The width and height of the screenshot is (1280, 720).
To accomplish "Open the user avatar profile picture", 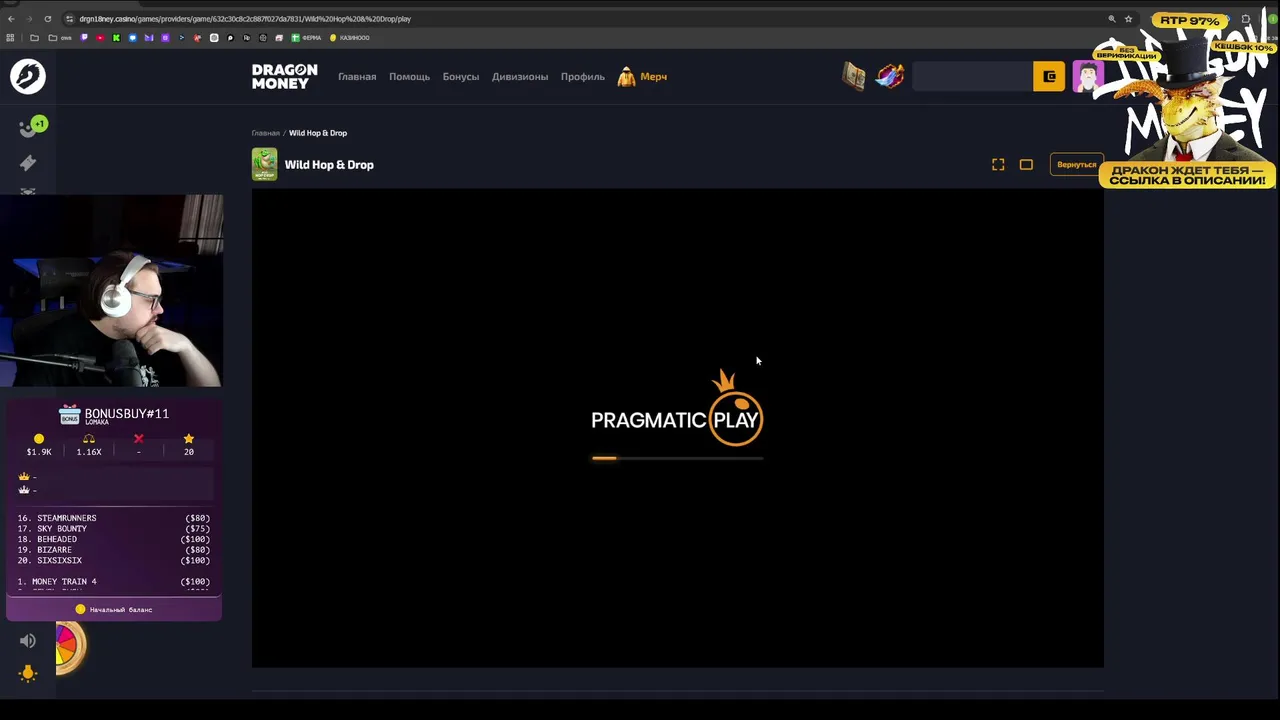I will click(1086, 77).
